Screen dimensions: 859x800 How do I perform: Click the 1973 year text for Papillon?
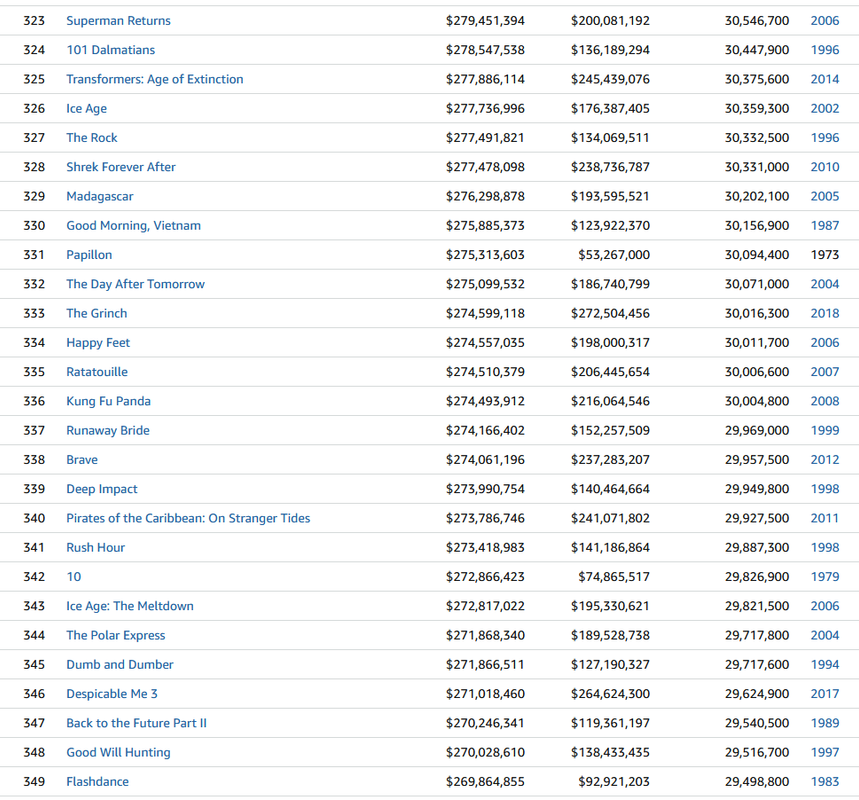click(824, 255)
